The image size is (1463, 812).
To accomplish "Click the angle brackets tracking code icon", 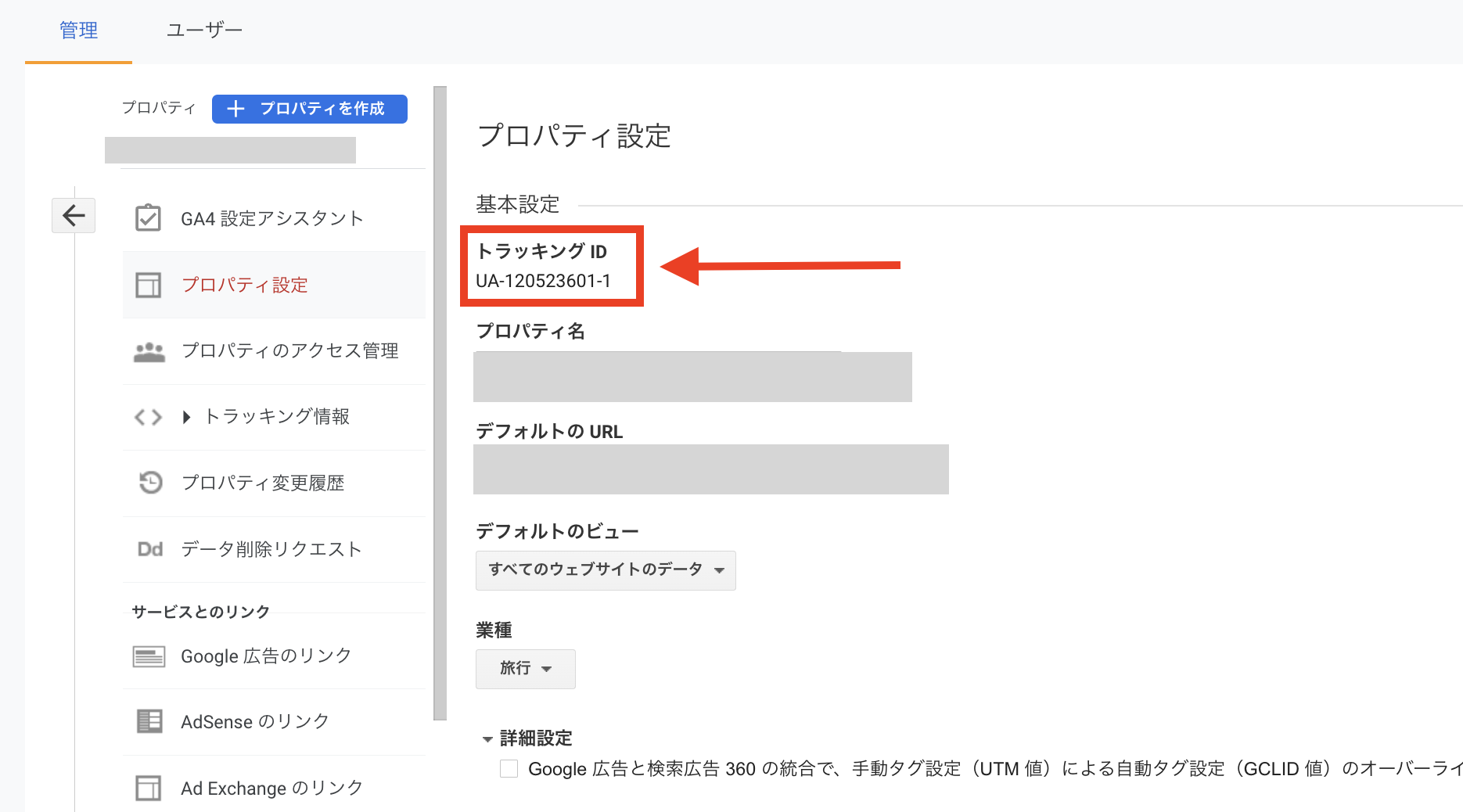I will [x=148, y=417].
